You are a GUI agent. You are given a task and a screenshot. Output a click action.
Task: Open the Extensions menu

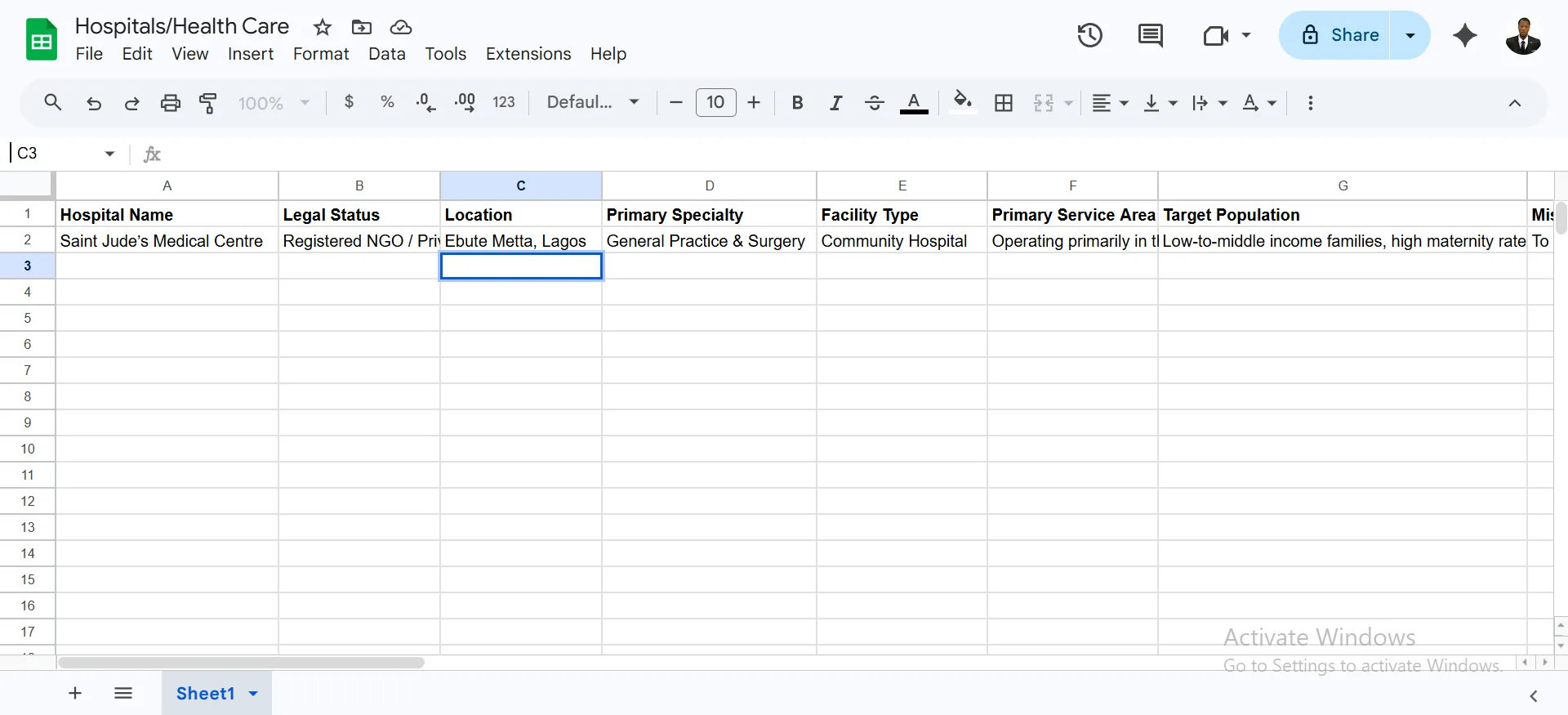528,54
